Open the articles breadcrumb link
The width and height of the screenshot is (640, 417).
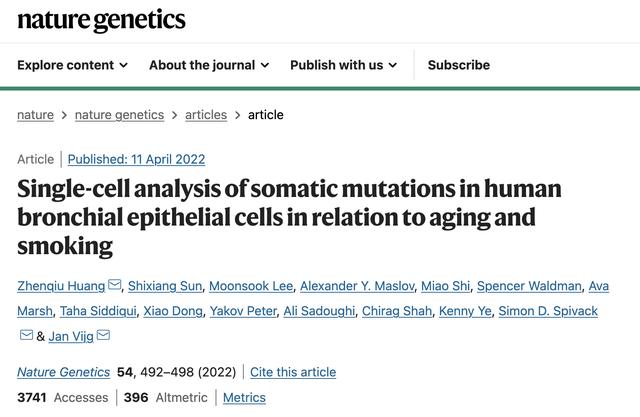206,115
